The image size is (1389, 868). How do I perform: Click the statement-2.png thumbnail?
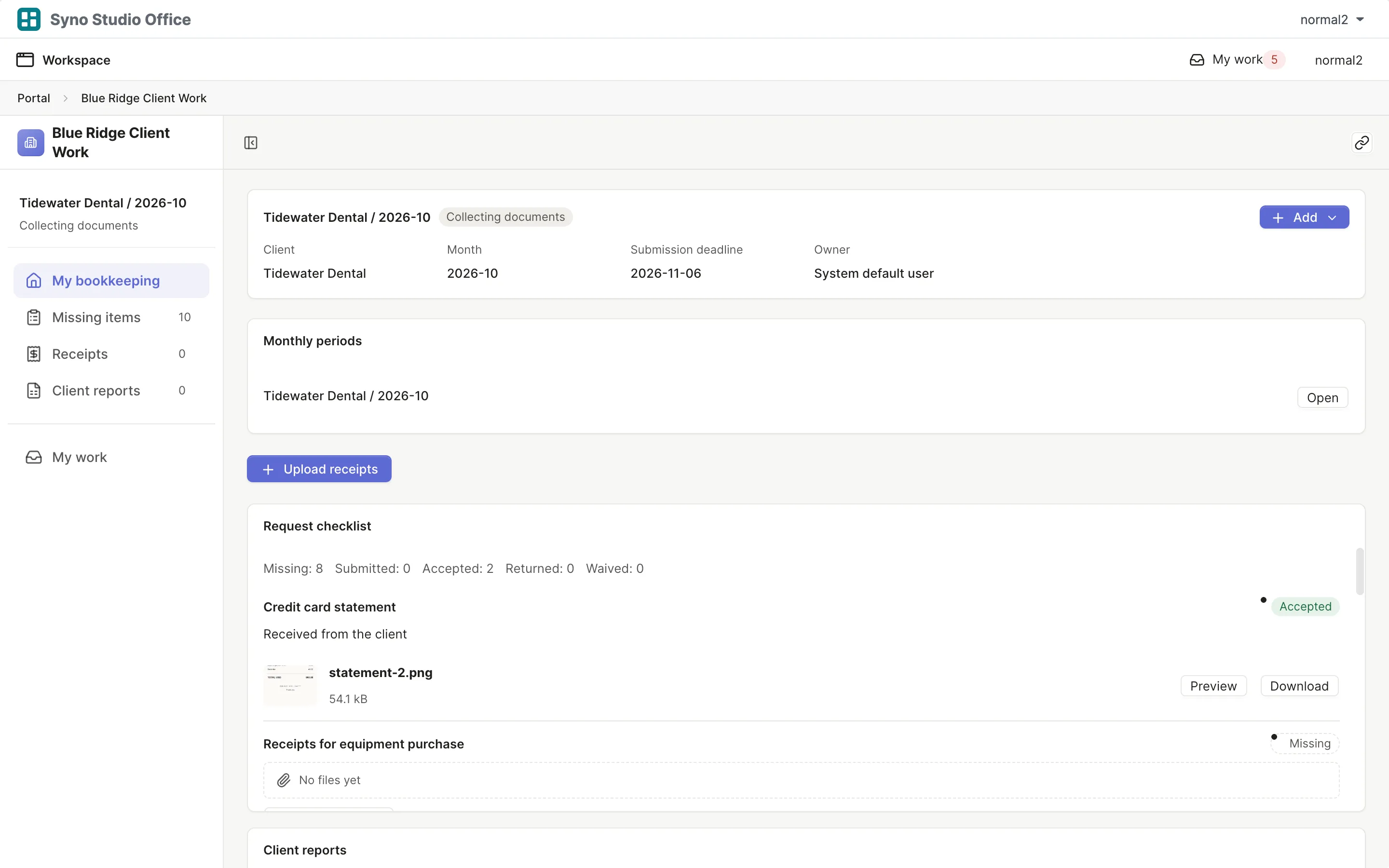click(290, 685)
